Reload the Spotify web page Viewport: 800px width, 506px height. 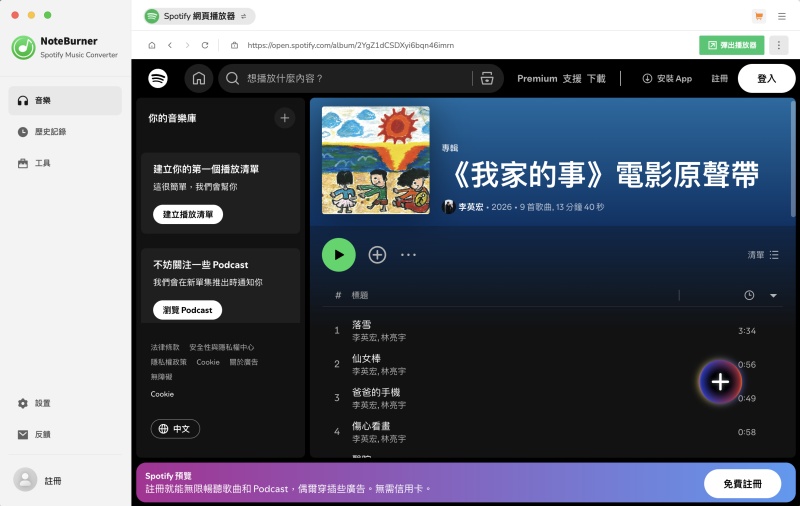point(205,45)
